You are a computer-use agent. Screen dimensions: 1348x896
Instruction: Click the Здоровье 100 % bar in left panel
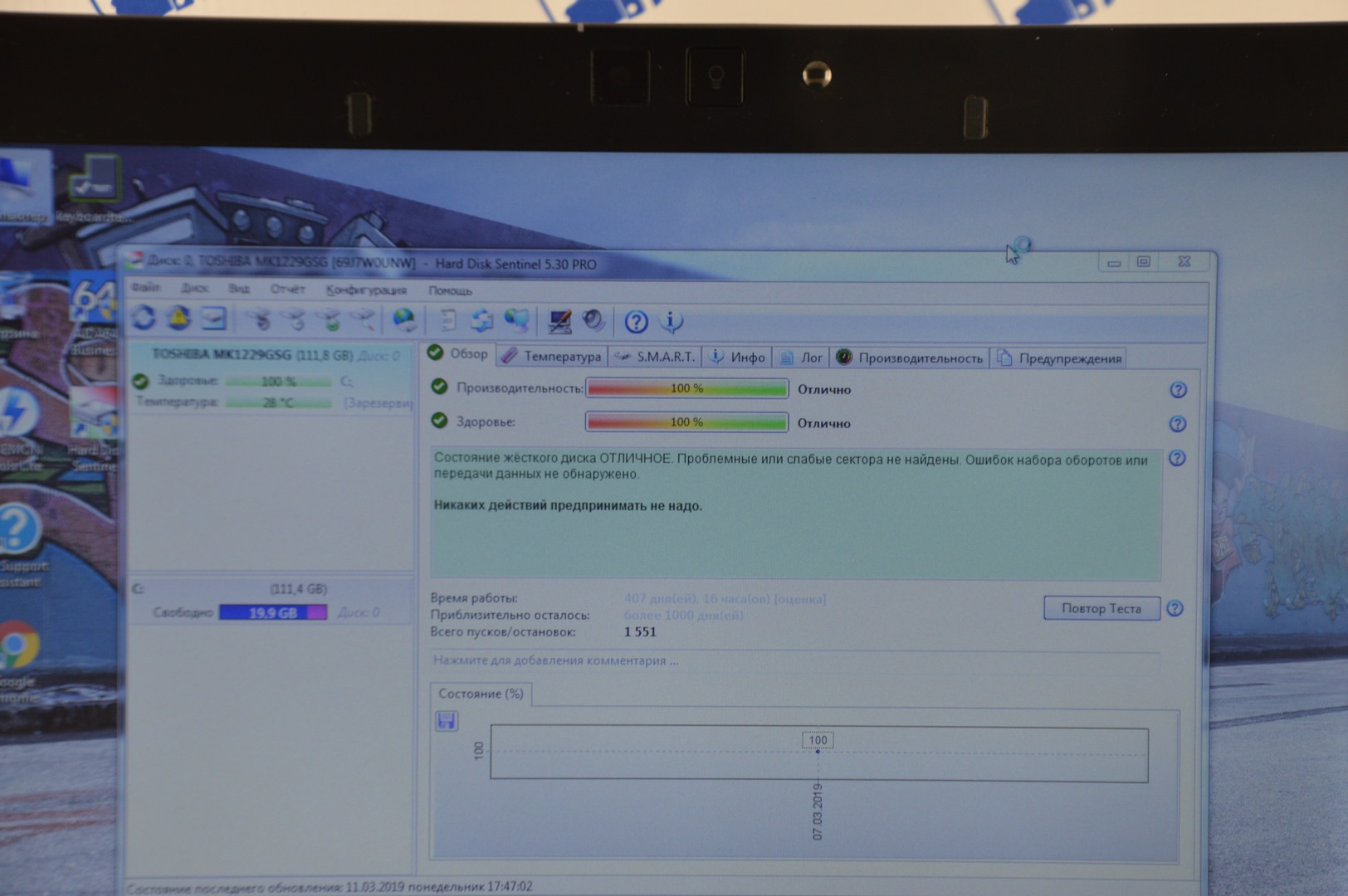(x=278, y=382)
